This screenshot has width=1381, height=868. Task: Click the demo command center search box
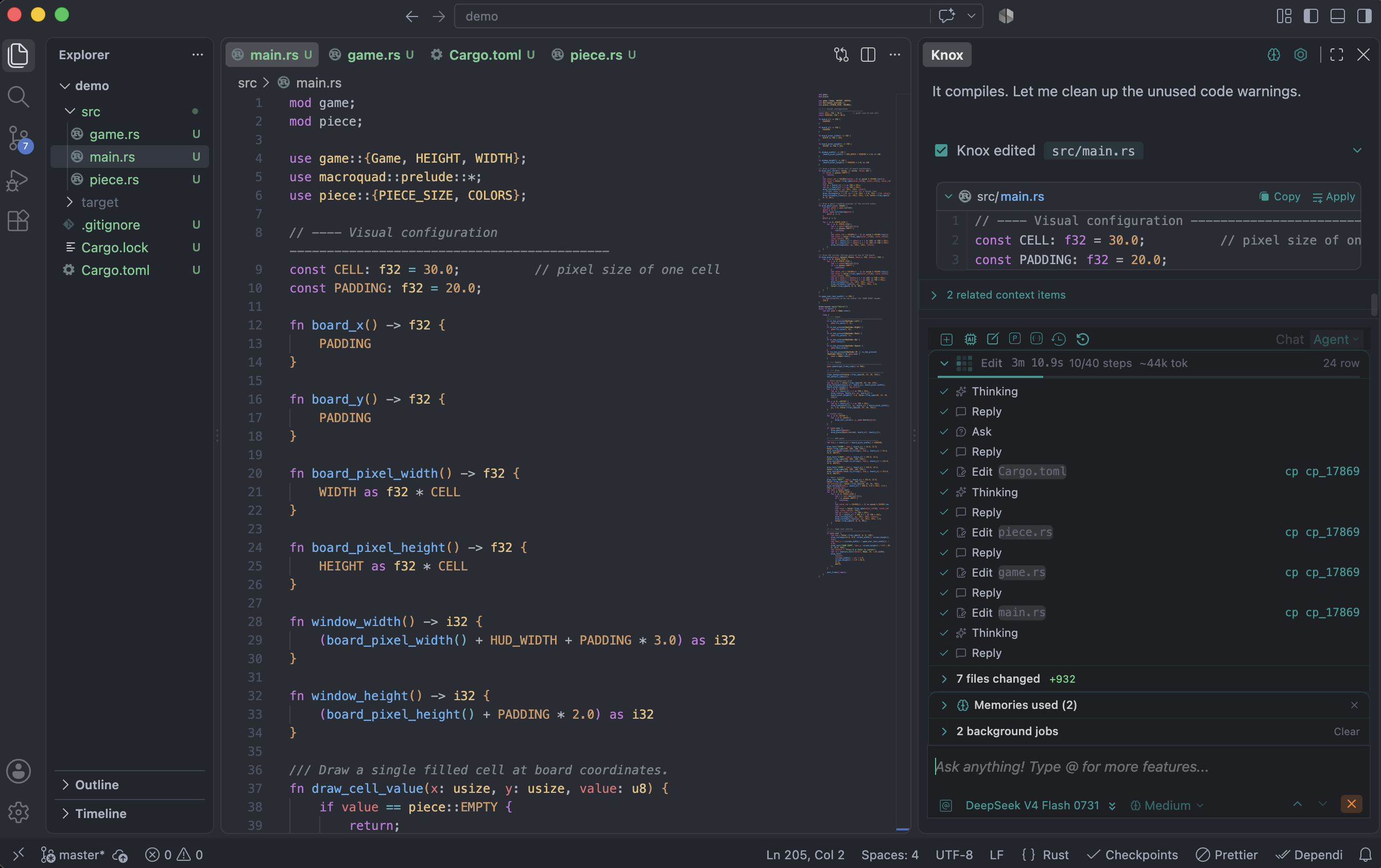click(x=691, y=16)
